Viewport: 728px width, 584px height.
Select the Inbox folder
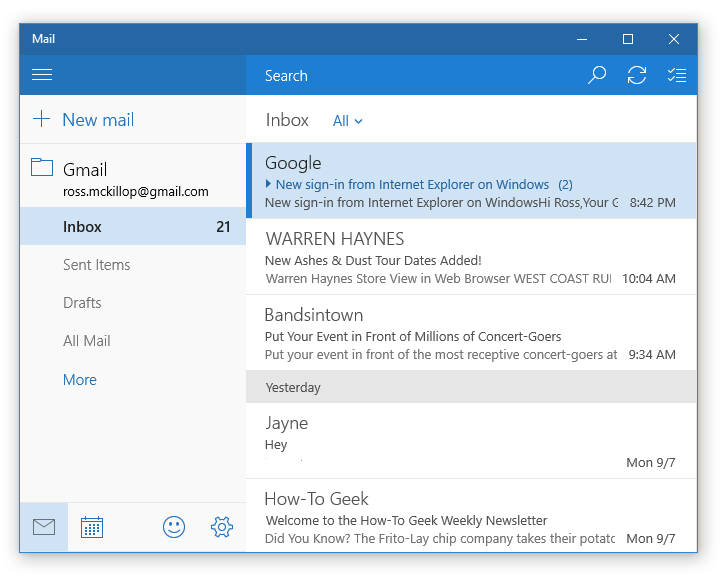click(x=133, y=227)
